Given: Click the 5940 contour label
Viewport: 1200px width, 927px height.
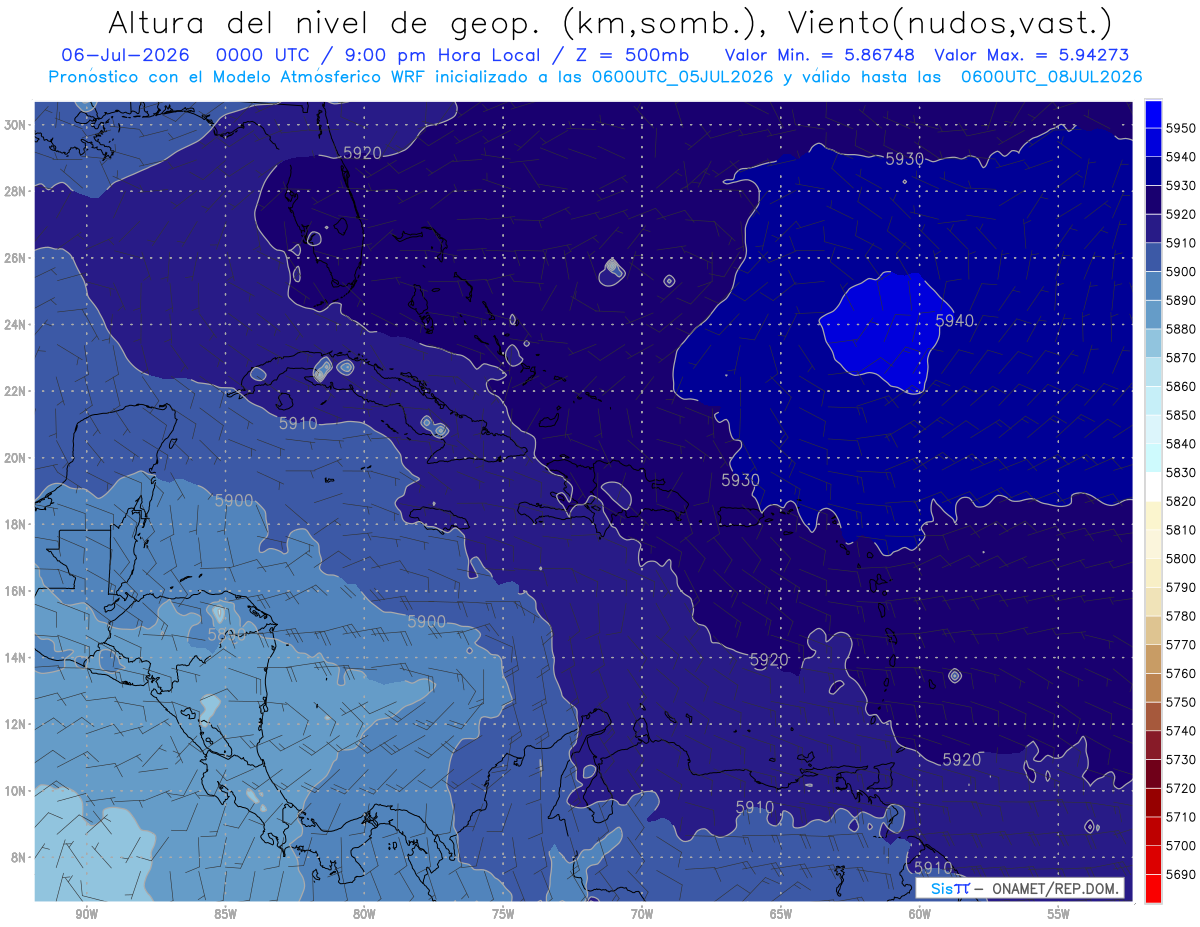Looking at the screenshot, I should point(955,320).
